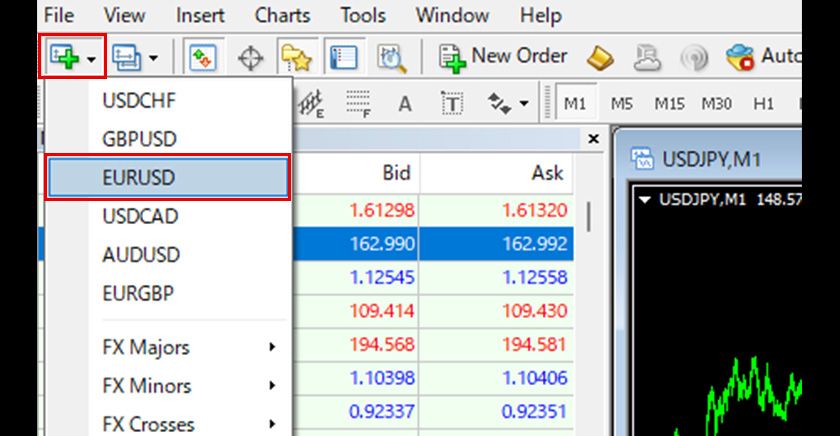Toggle the Data Window crosshair icon
Viewport: 840px width, 436px height.
coord(250,58)
